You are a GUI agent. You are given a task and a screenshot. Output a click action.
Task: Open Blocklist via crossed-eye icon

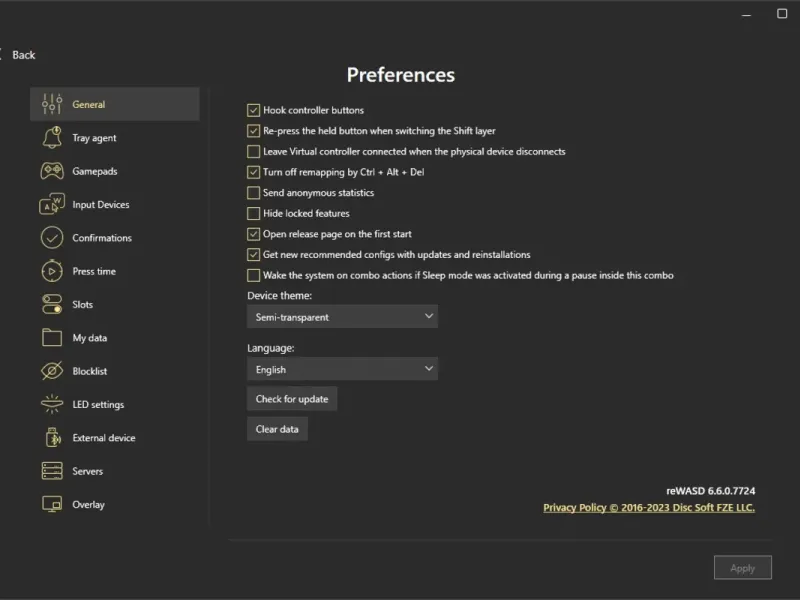click(x=52, y=371)
